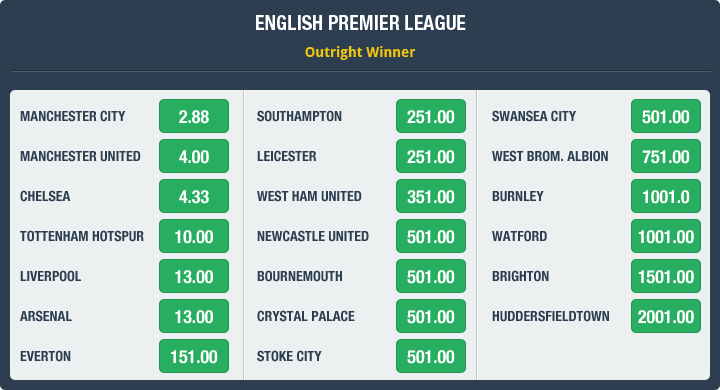Select West Brom. Albion odds 751.00
Screen dimensions: 720x390
click(x=666, y=156)
